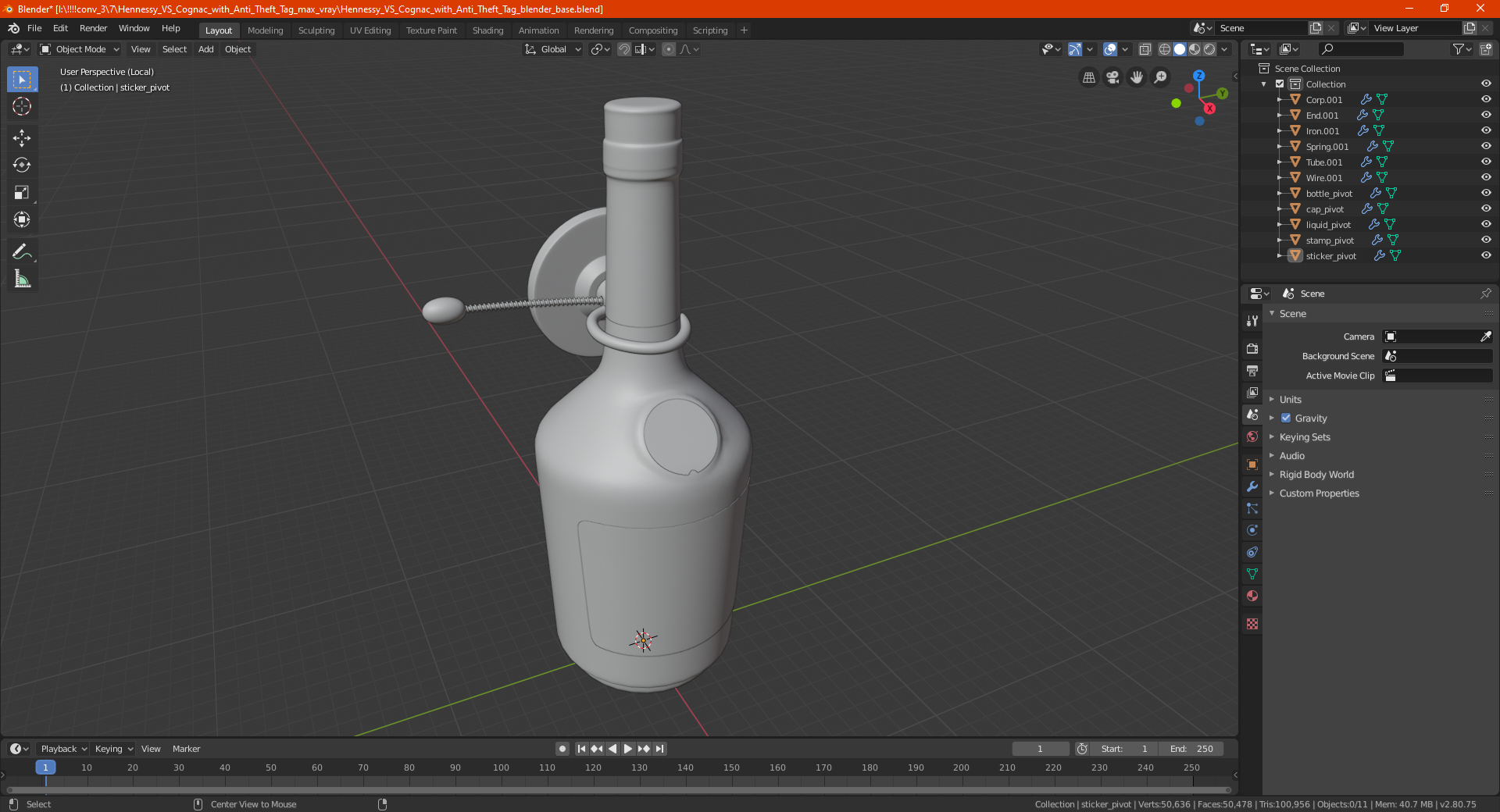Jump to the end frame

pyautogui.click(x=659, y=749)
